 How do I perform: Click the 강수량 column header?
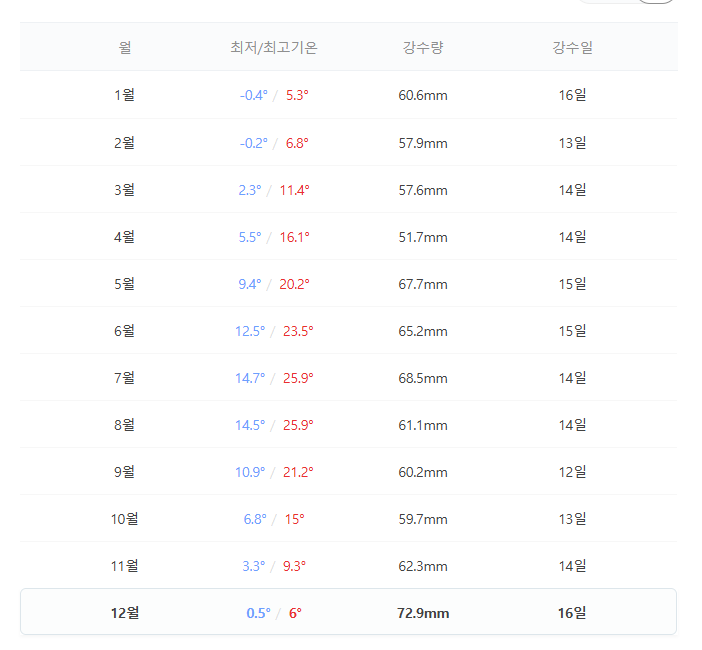[423, 47]
